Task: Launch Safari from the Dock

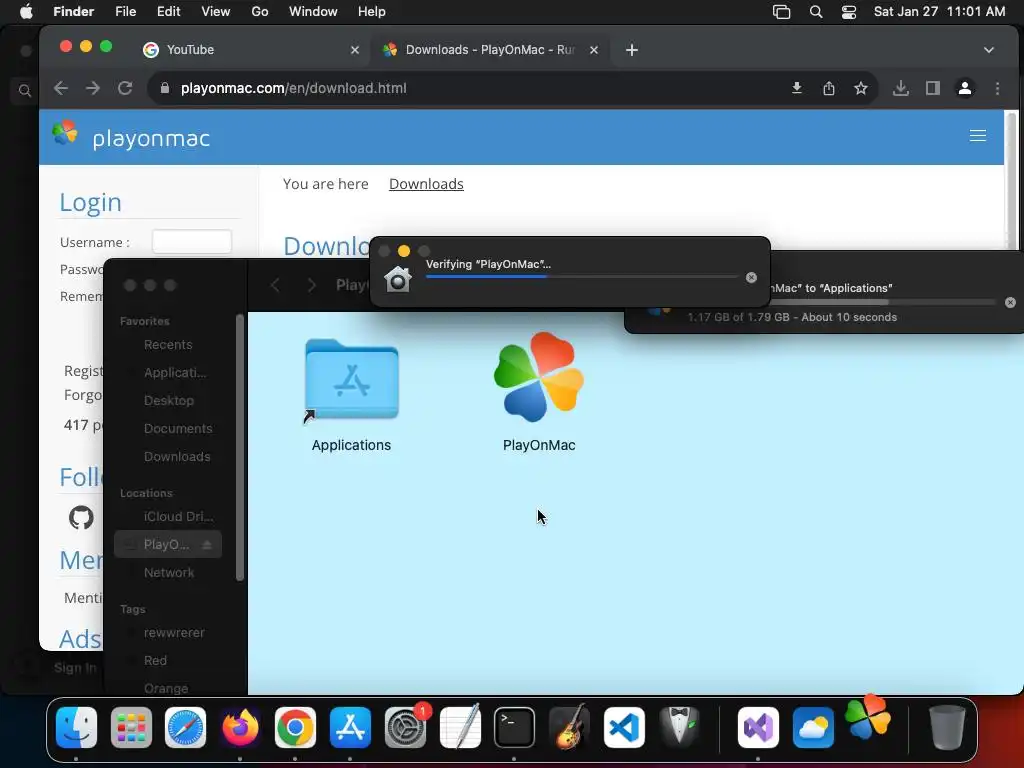Action: tap(185, 728)
